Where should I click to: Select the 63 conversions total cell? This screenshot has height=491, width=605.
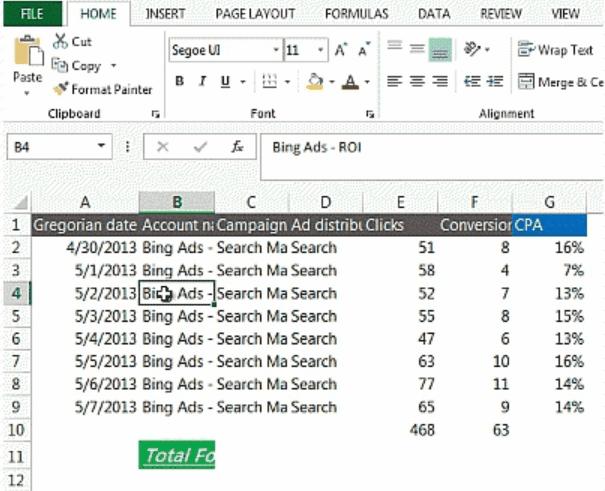point(475,430)
